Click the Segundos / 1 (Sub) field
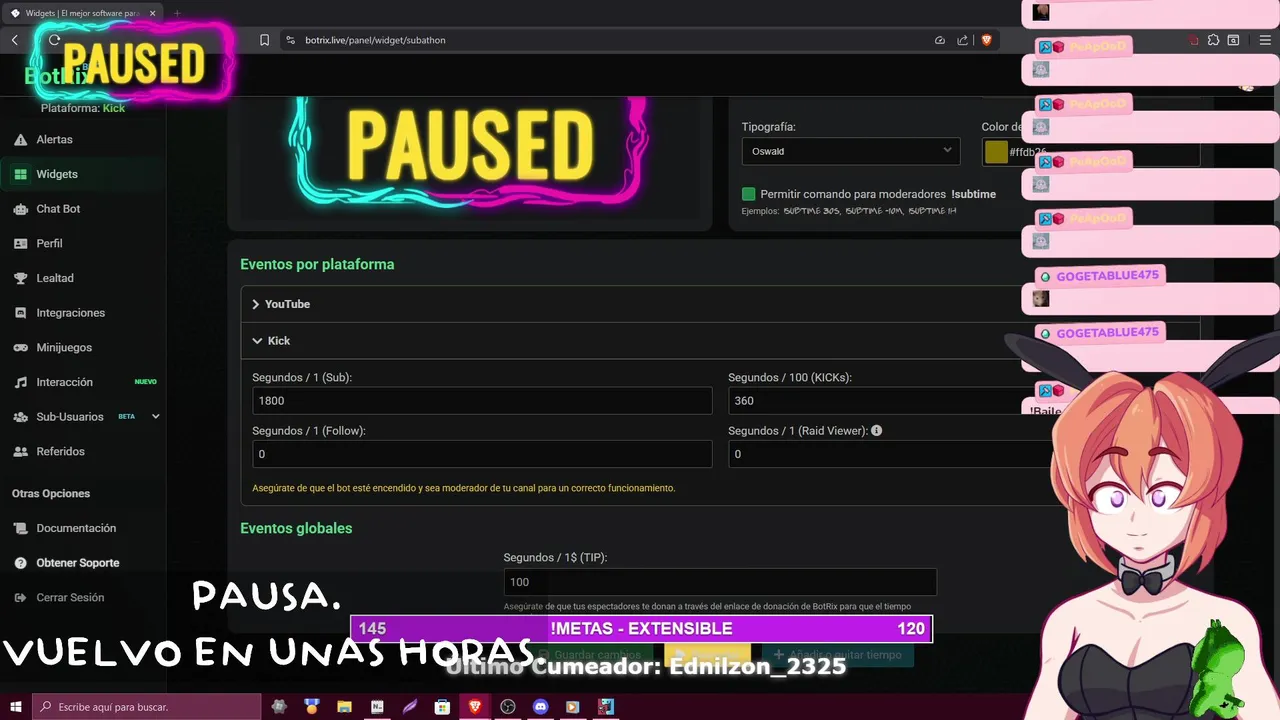 (482, 401)
